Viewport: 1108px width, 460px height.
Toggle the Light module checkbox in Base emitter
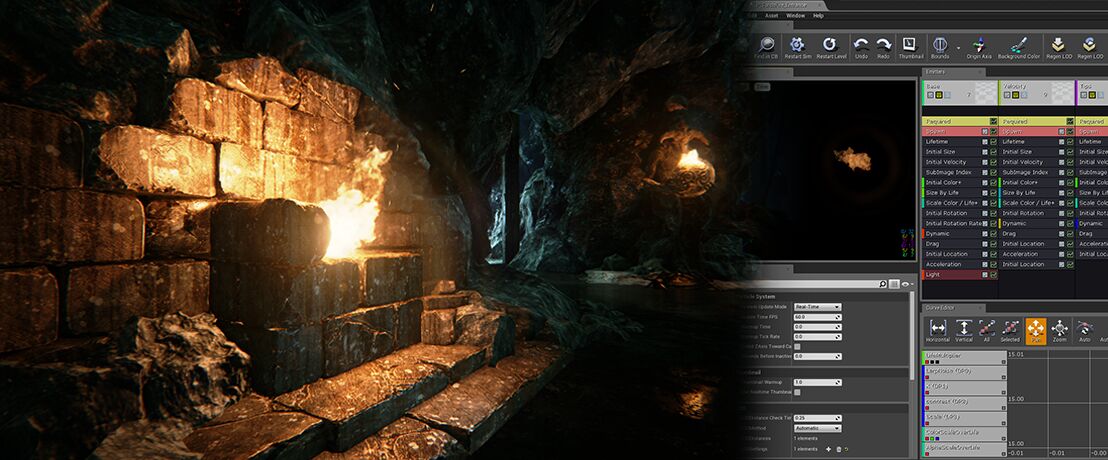click(993, 274)
